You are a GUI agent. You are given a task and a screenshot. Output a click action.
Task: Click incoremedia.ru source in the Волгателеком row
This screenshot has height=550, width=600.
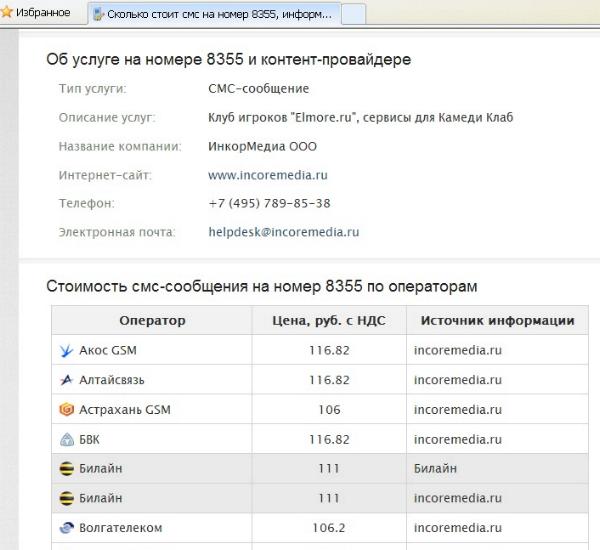458,528
